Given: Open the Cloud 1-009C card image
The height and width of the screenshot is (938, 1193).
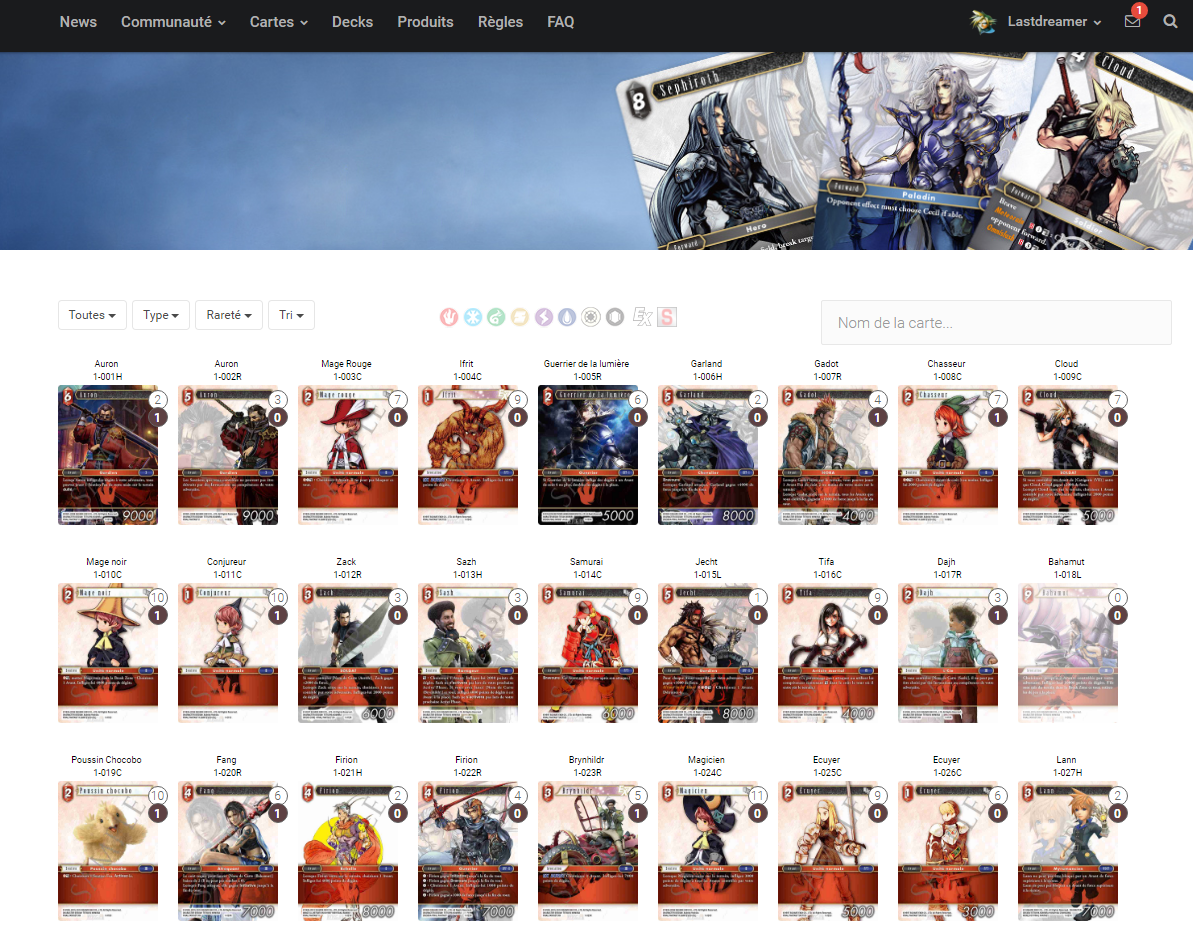Looking at the screenshot, I should coord(1068,455).
